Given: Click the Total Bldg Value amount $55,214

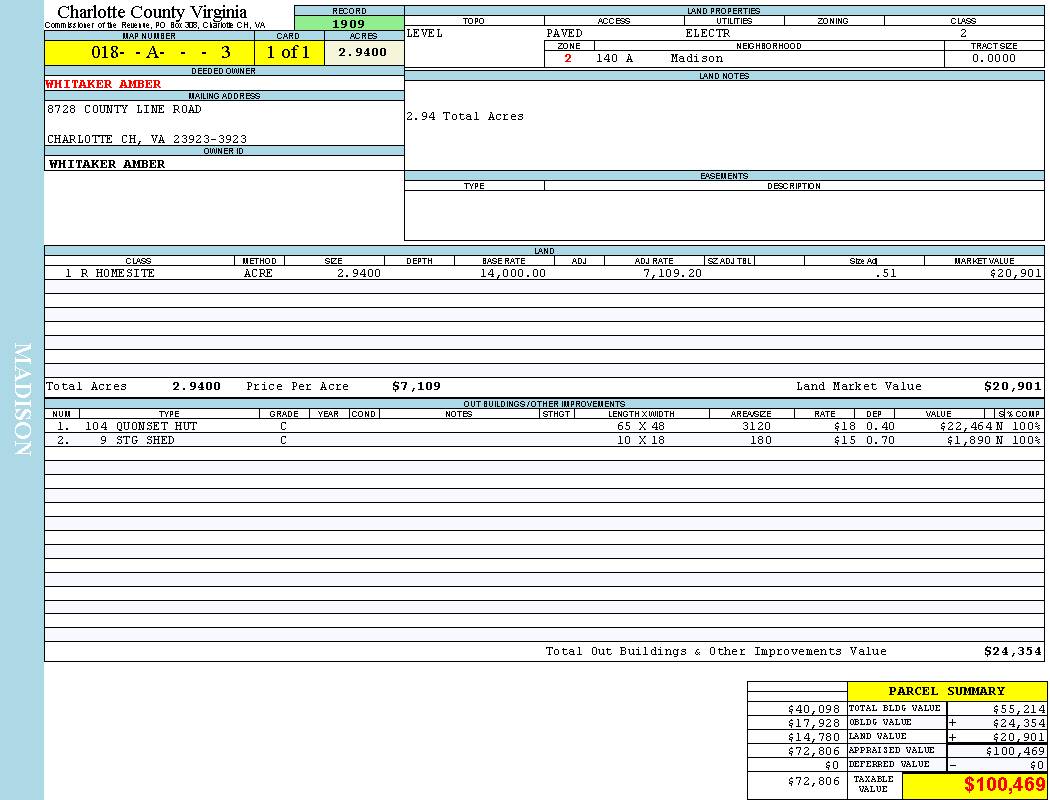Looking at the screenshot, I should coord(1018,708).
